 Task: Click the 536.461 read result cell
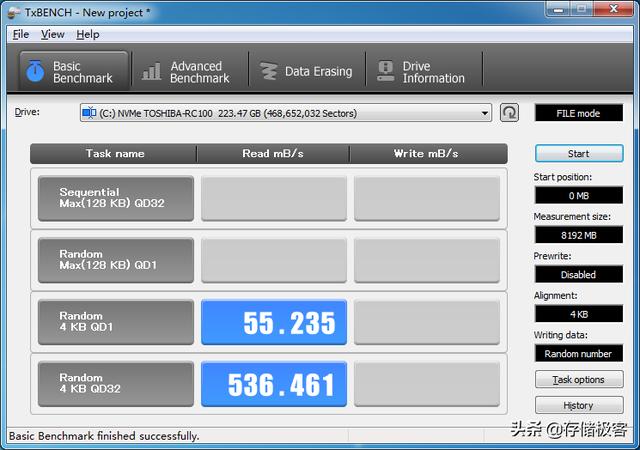274,384
